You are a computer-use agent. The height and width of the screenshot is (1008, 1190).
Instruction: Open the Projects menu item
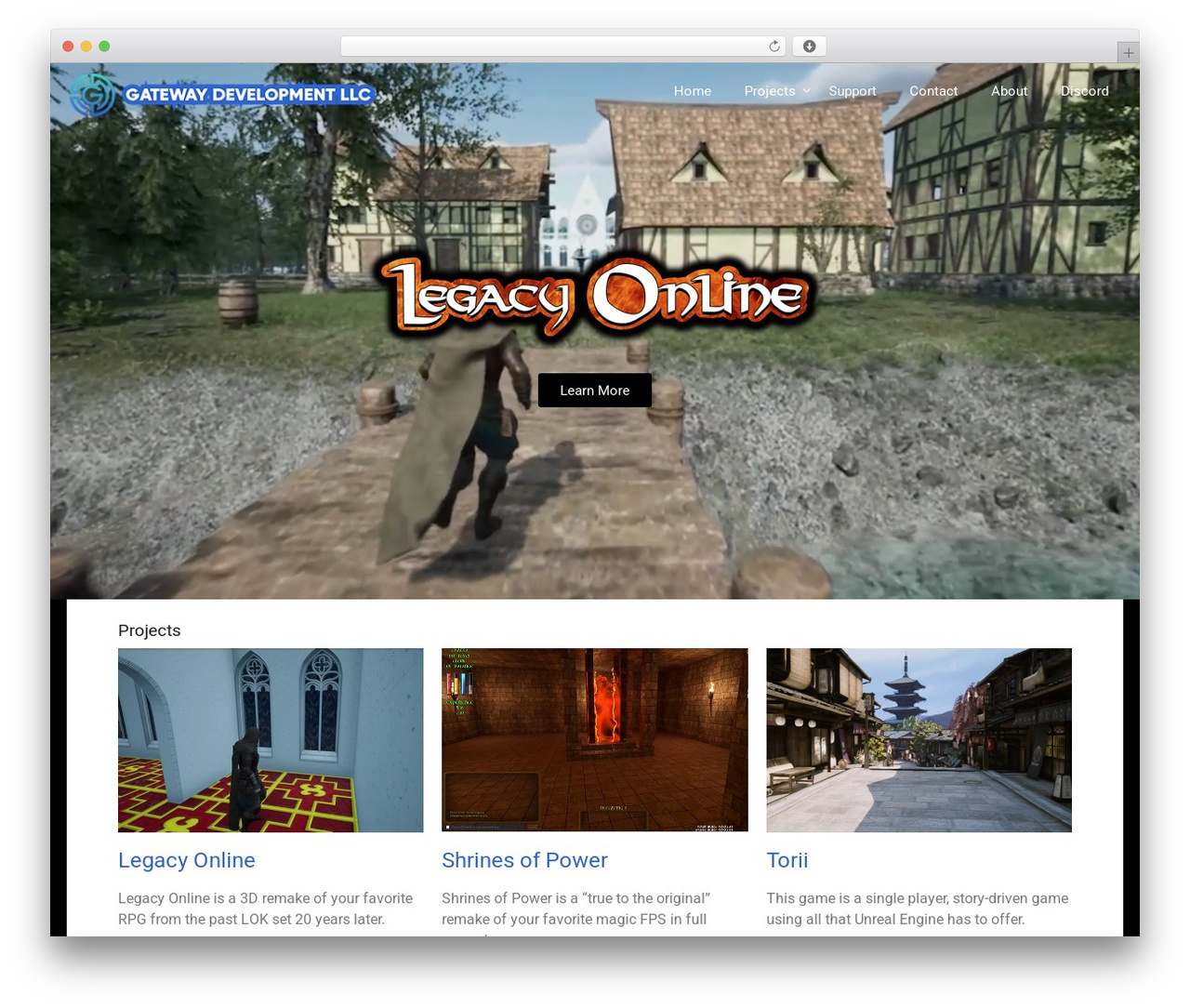pos(770,91)
